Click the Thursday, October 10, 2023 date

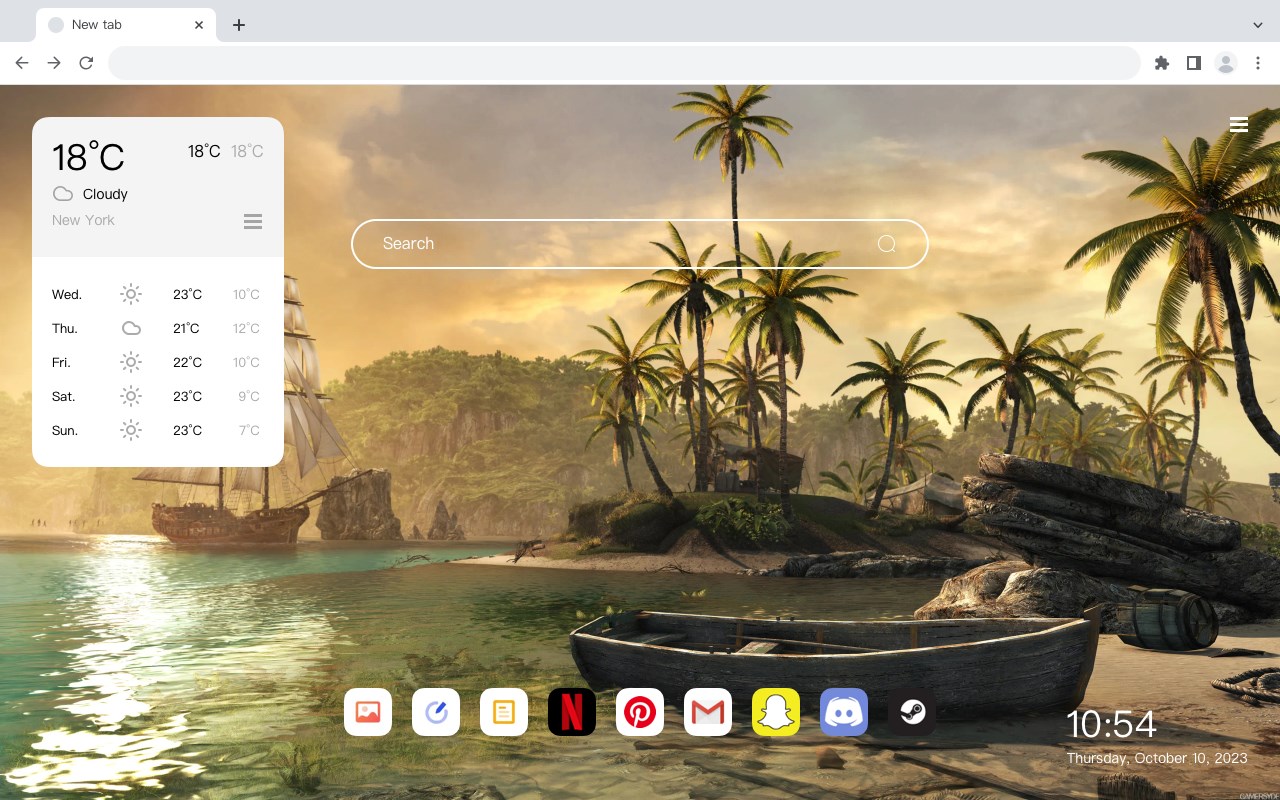(1157, 758)
